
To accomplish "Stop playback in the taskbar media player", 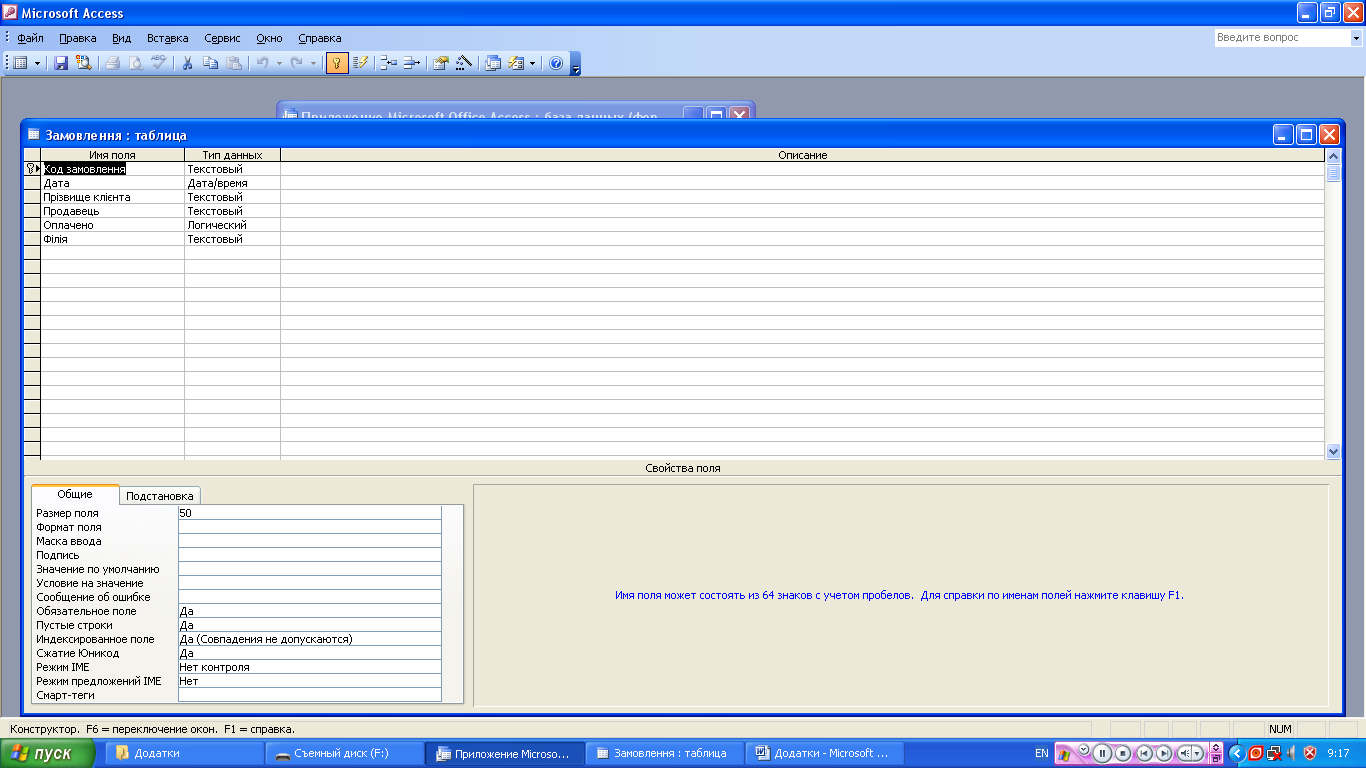I will 1123,753.
